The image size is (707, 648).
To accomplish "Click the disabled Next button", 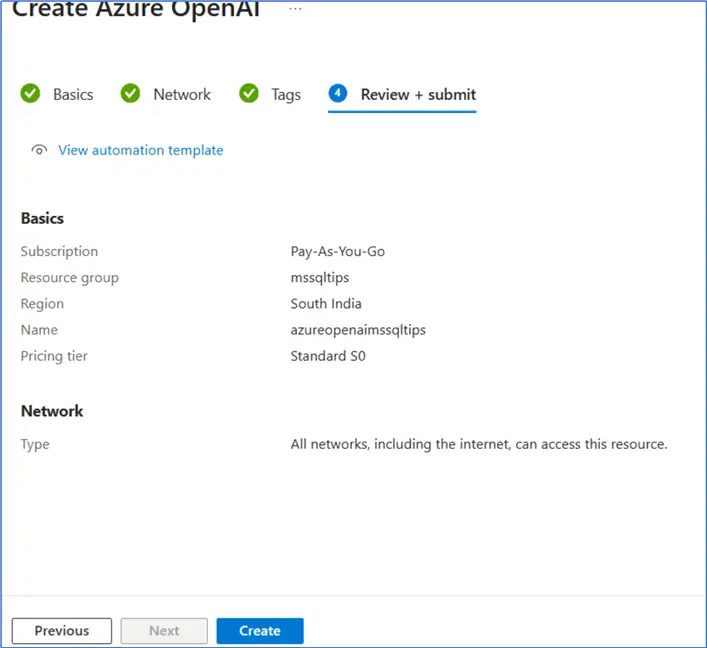I will pyautogui.click(x=164, y=630).
